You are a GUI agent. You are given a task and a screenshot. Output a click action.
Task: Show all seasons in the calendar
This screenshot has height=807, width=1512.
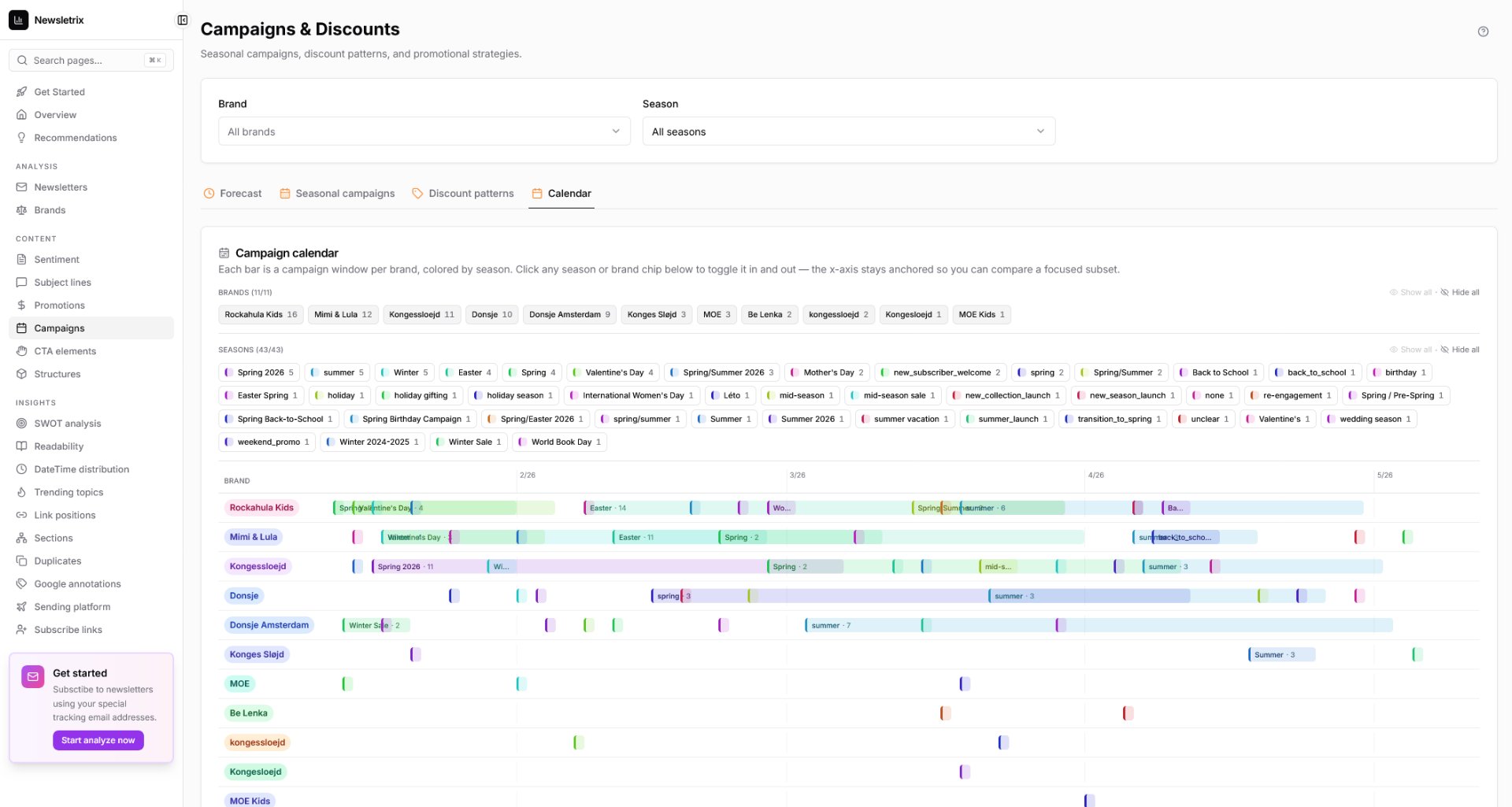(x=1410, y=350)
